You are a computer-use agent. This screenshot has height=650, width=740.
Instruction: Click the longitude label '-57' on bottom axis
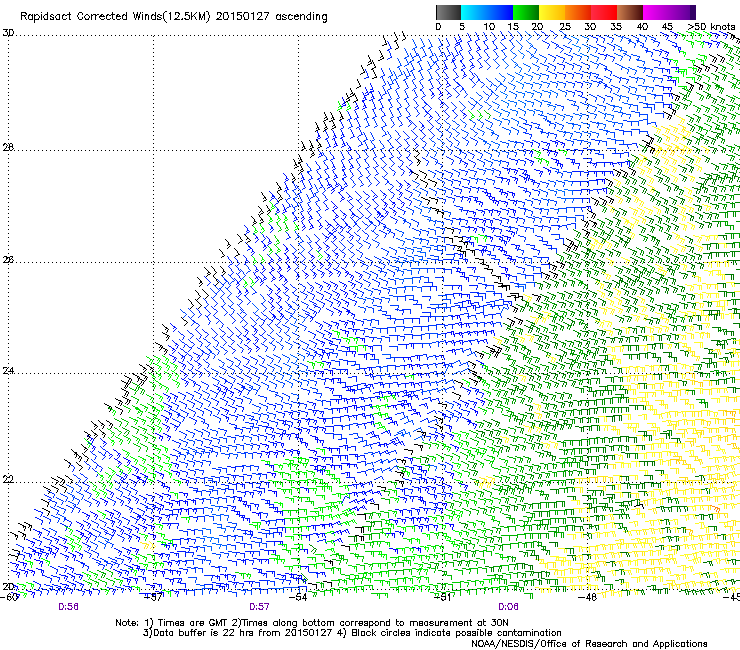(153, 597)
